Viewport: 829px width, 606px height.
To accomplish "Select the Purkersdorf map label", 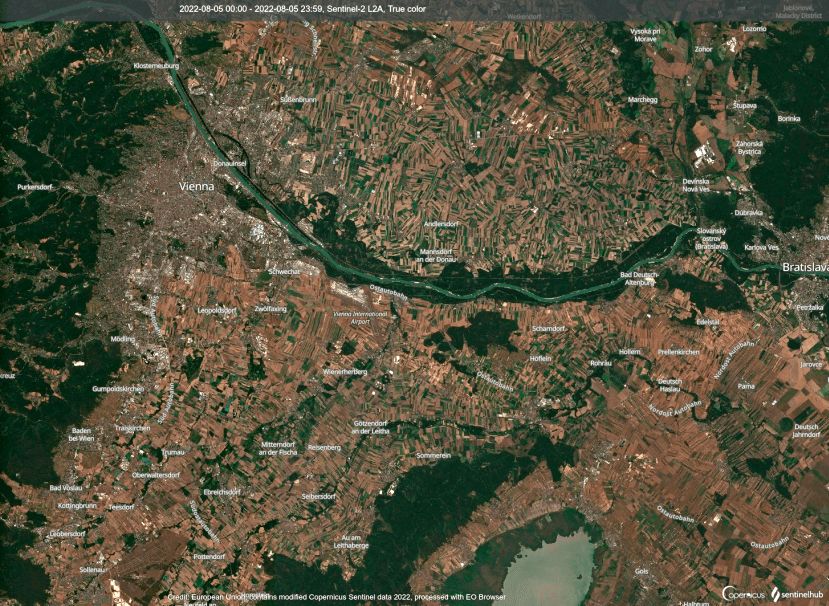I will [x=35, y=186].
